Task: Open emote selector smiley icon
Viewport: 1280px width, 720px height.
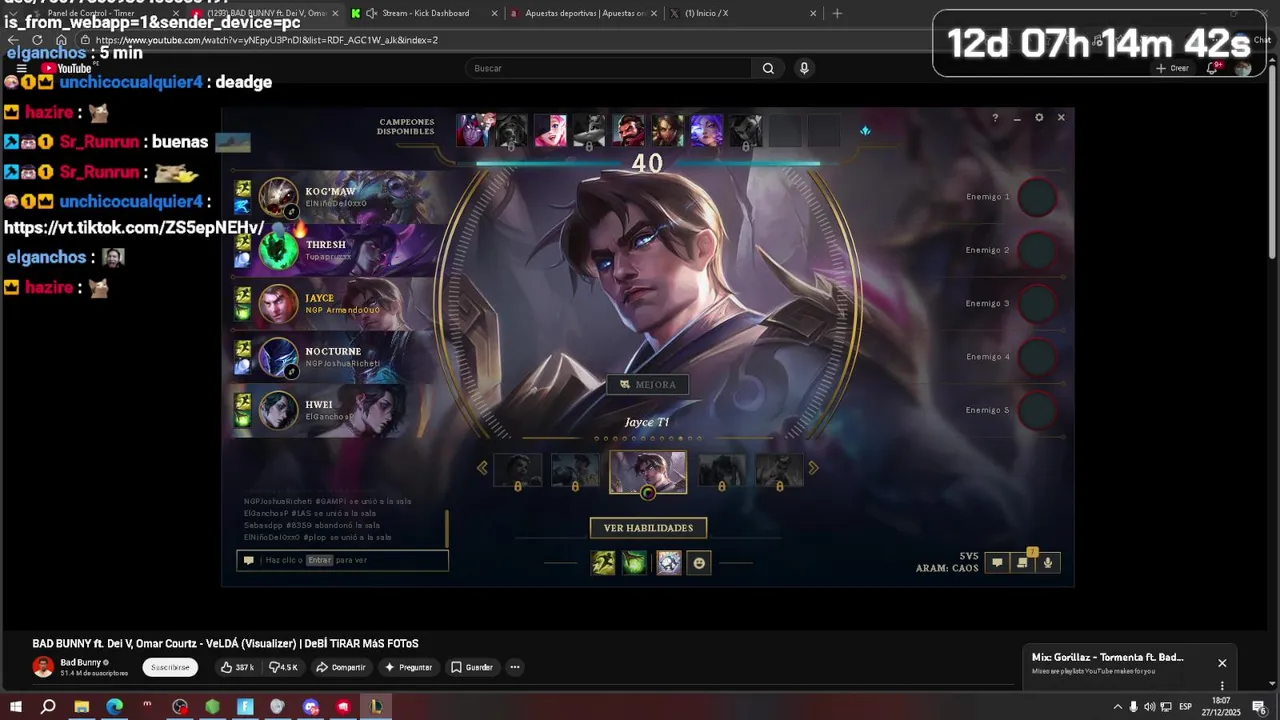Action: 699,563
